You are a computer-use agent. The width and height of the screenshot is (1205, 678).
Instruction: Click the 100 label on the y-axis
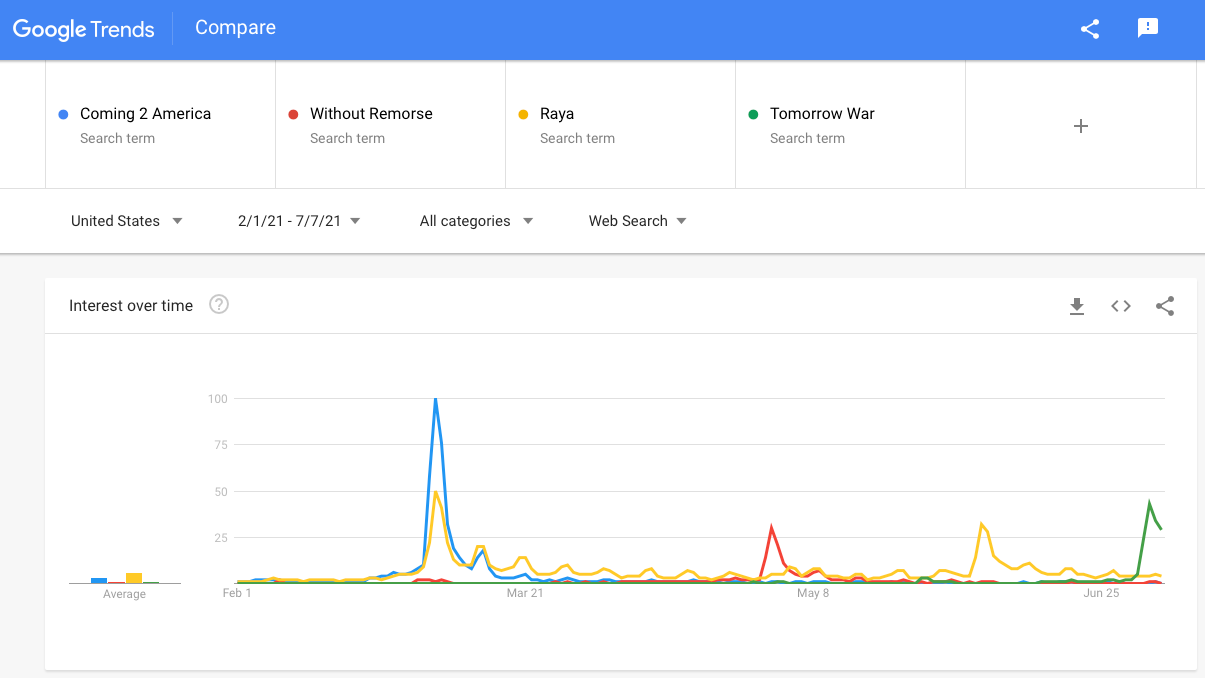pos(217,399)
